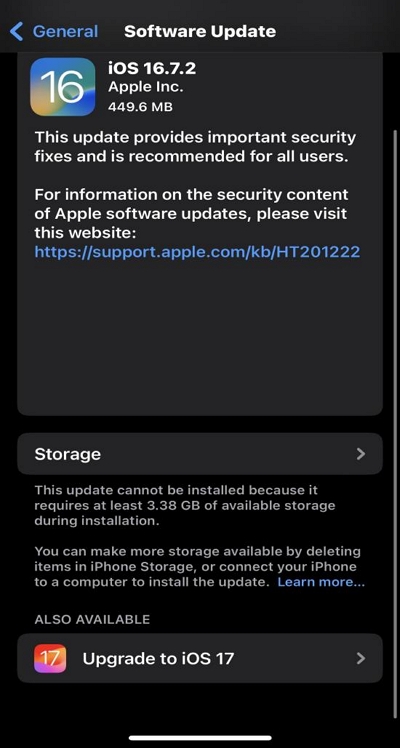Go back to General settings label
The width and height of the screenshot is (400, 748).
pos(65,31)
